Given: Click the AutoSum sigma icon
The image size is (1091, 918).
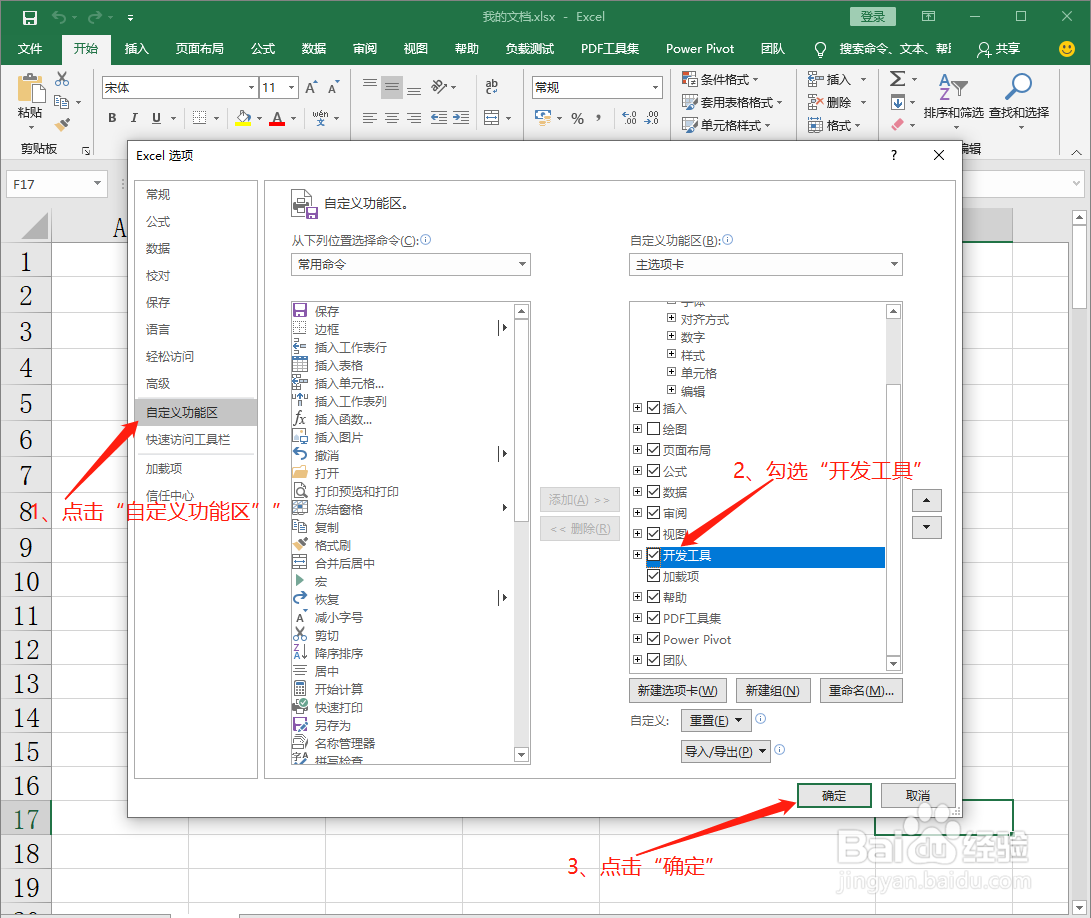Looking at the screenshot, I should click(898, 79).
